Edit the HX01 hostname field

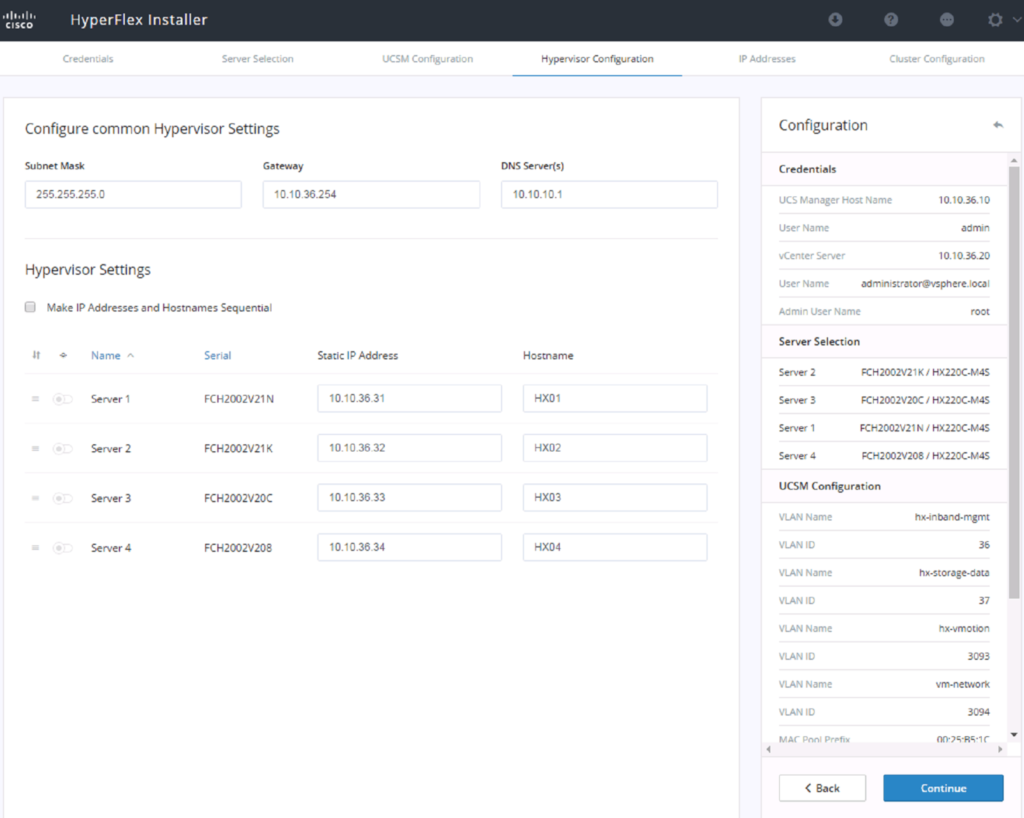click(615, 398)
